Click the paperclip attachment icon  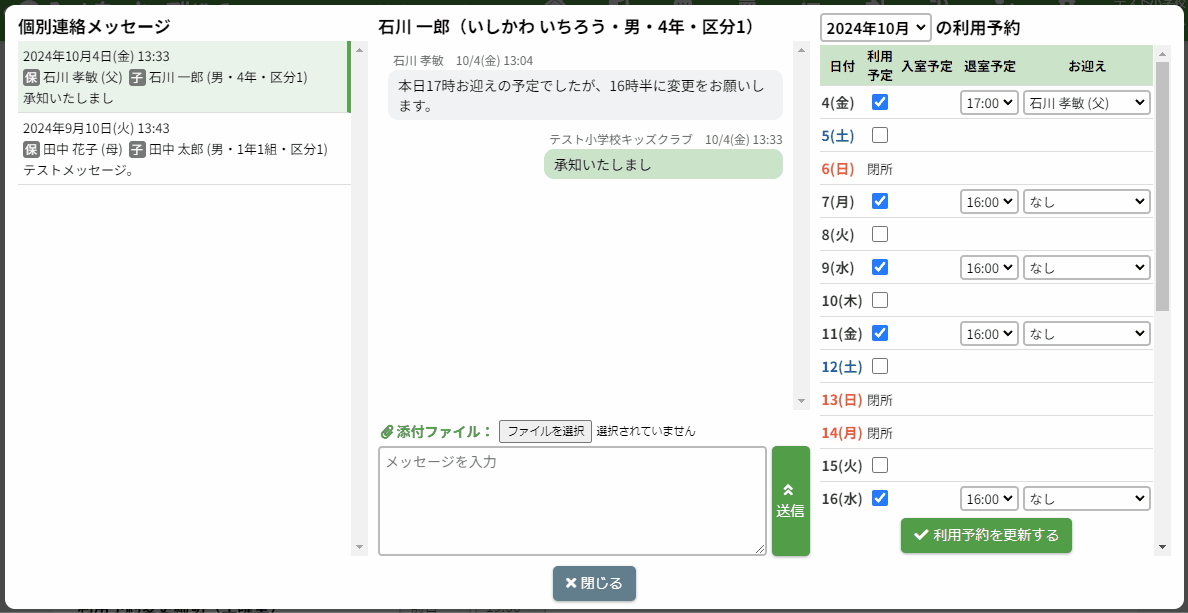pos(387,432)
